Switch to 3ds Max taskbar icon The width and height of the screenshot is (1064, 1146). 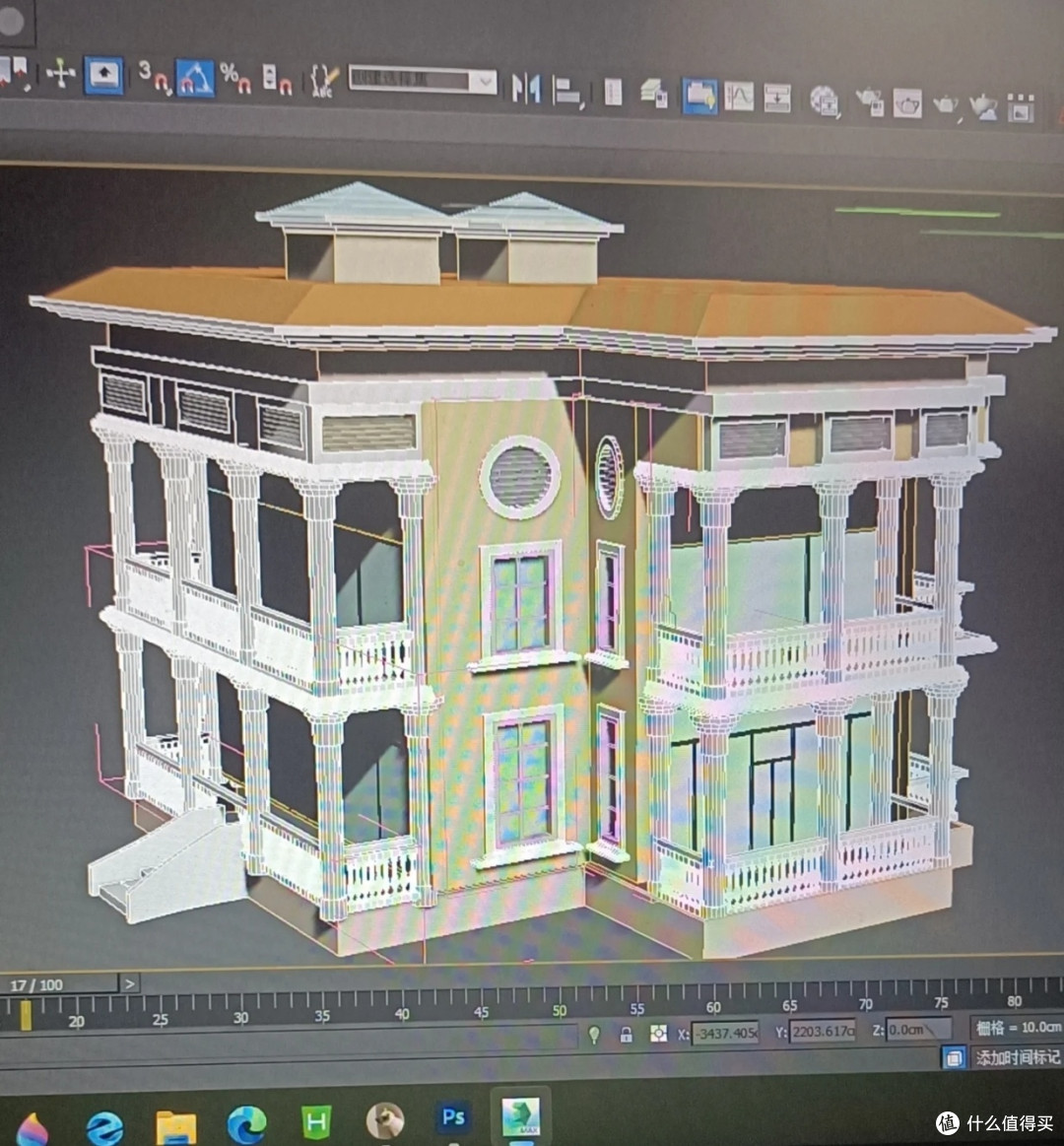pyautogui.click(x=520, y=1116)
